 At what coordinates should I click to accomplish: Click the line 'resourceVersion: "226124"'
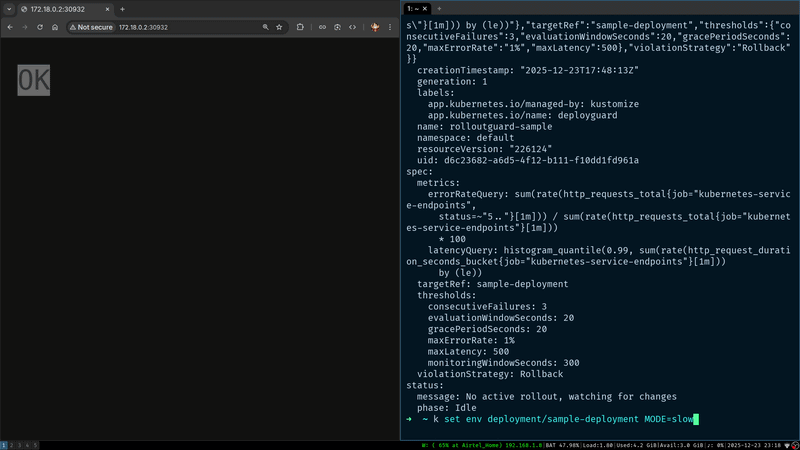pyautogui.click(x=484, y=149)
